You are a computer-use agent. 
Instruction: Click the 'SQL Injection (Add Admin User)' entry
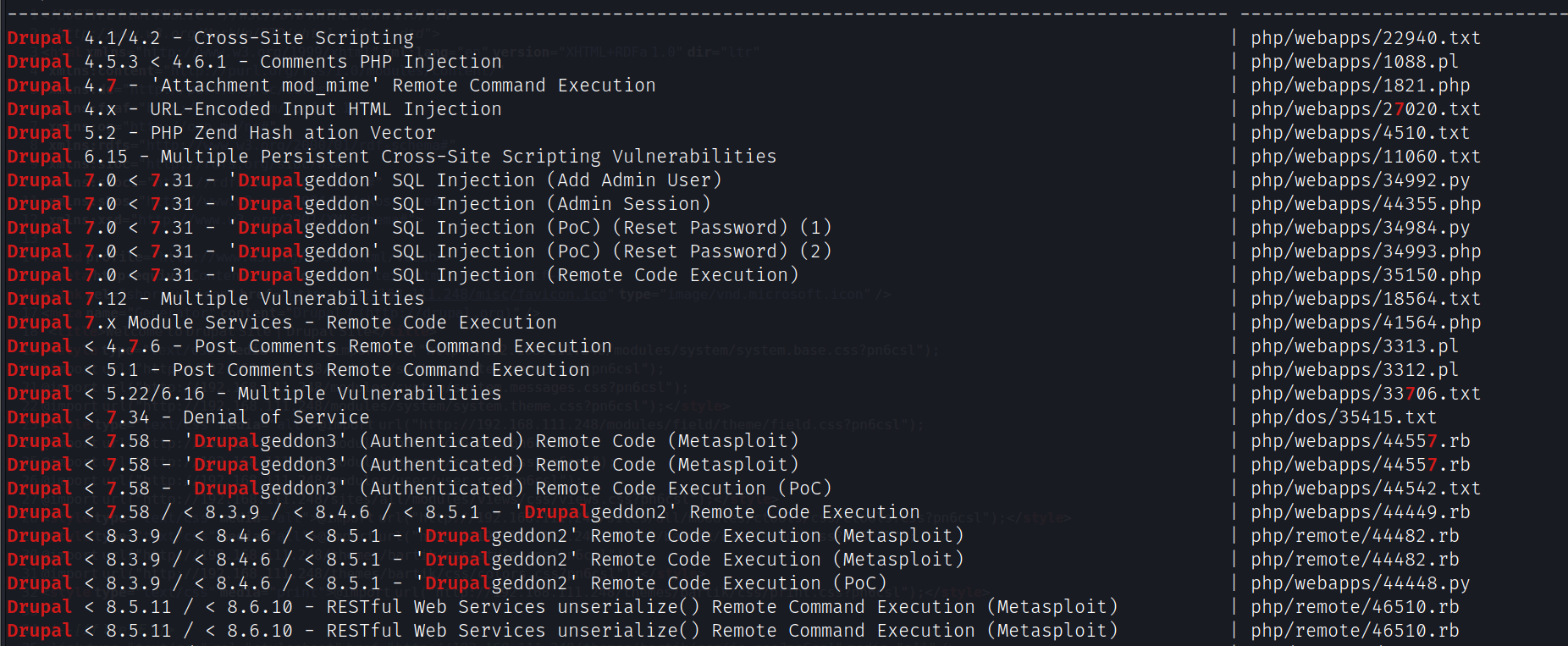click(556, 180)
